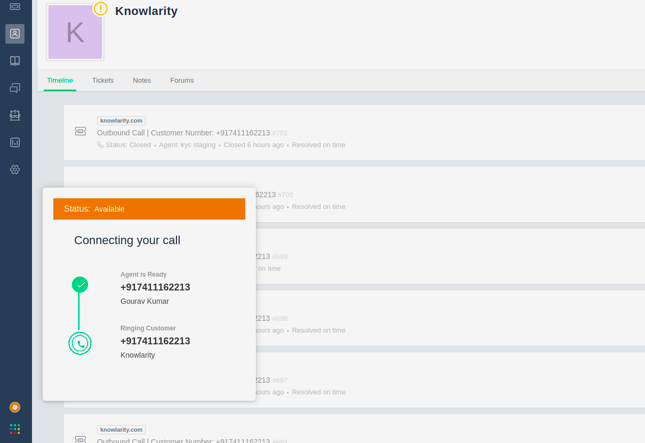Switch to the Notes tab
Viewport: 645px width, 443px height.
click(142, 80)
